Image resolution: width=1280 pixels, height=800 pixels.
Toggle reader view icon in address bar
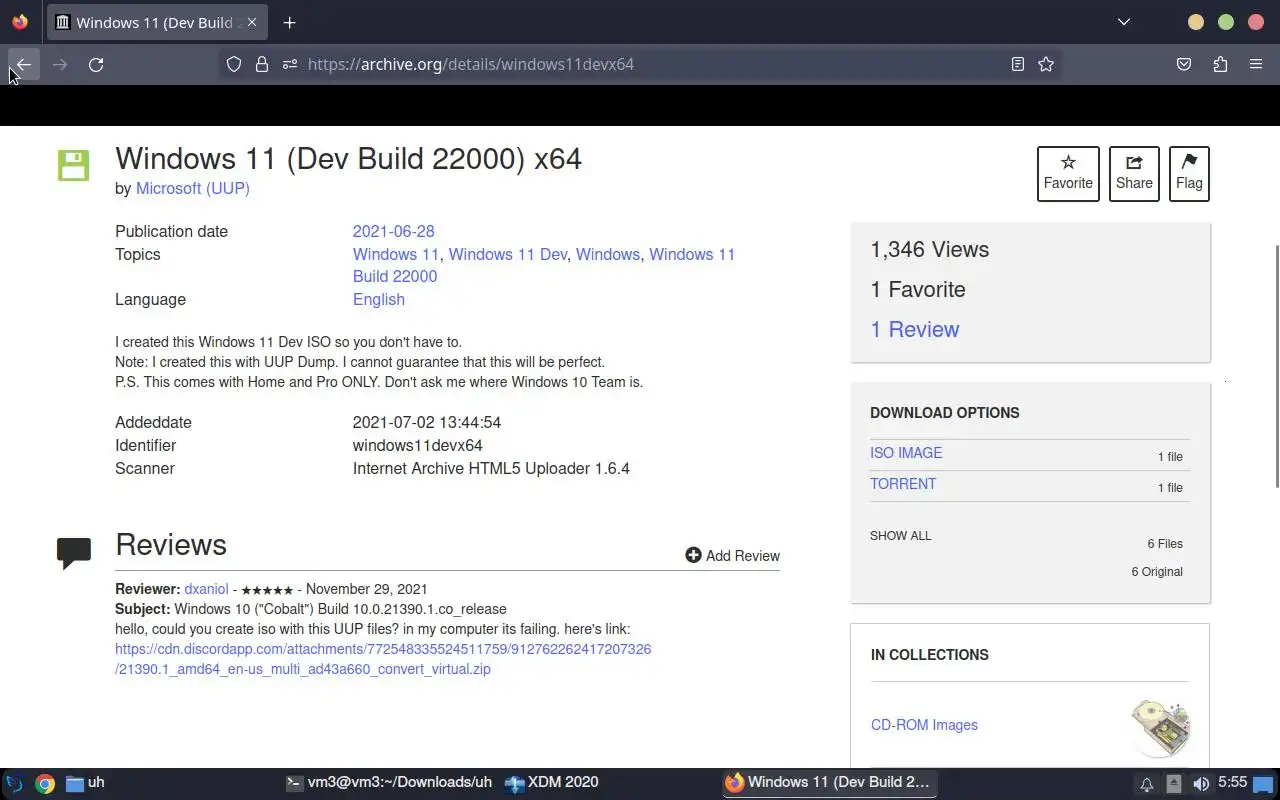(x=1018, y=64)
